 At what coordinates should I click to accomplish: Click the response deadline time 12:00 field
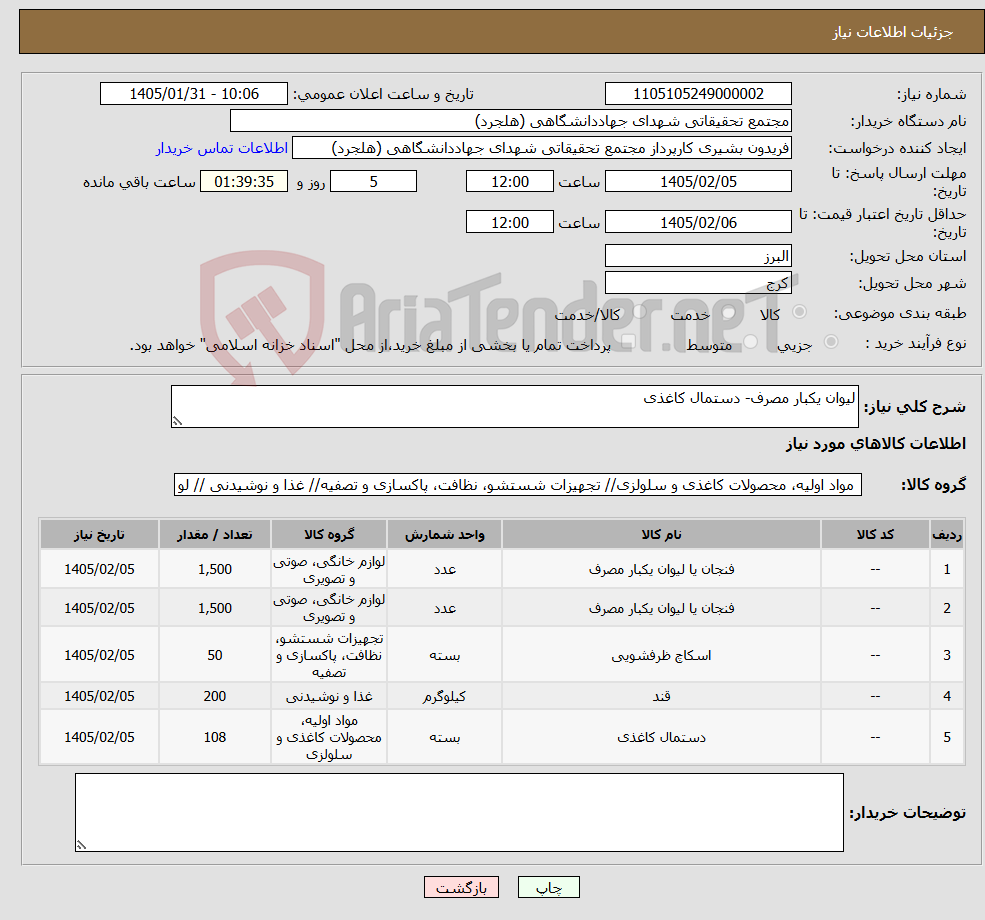coord(509,181)
